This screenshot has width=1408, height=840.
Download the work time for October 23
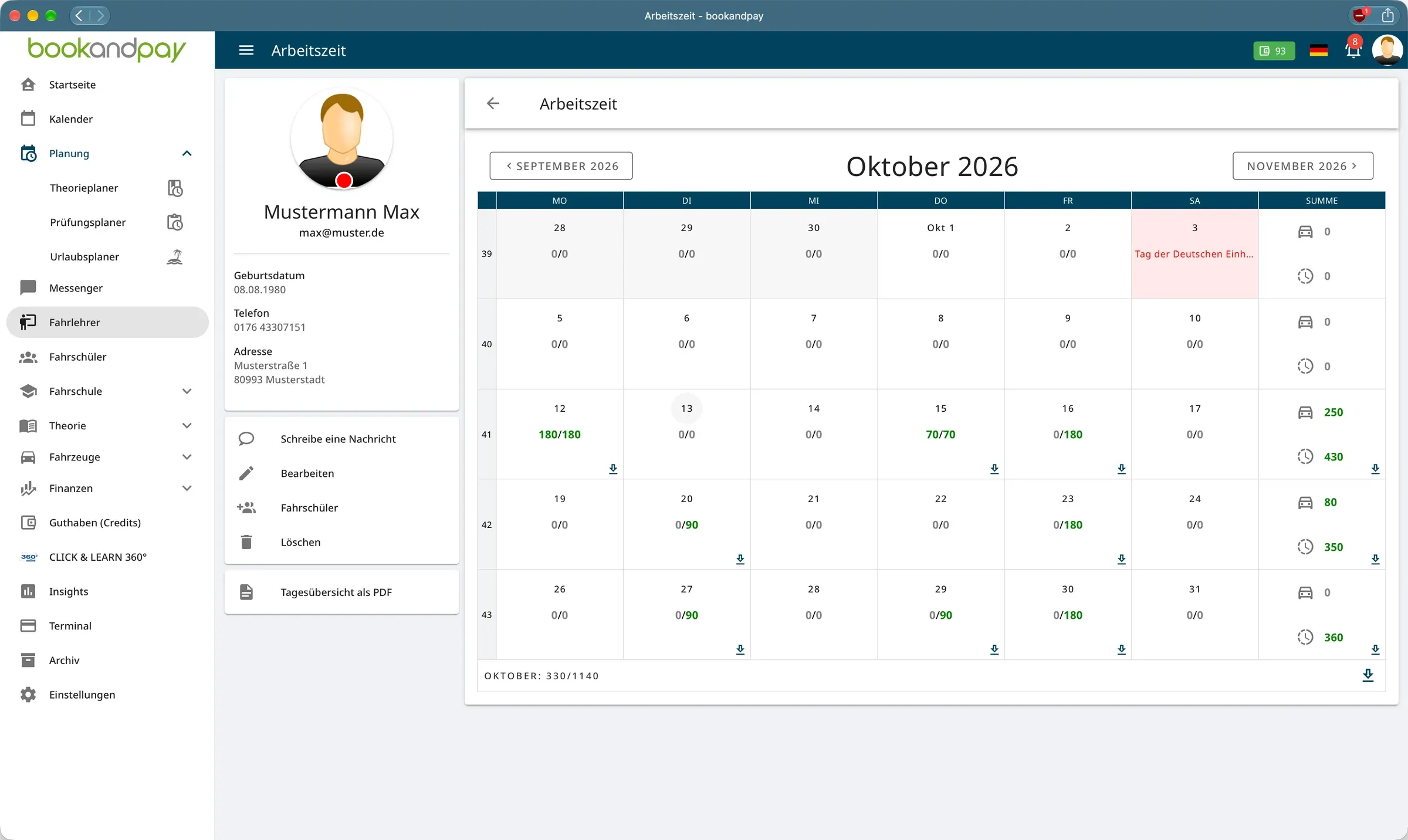1122,559
